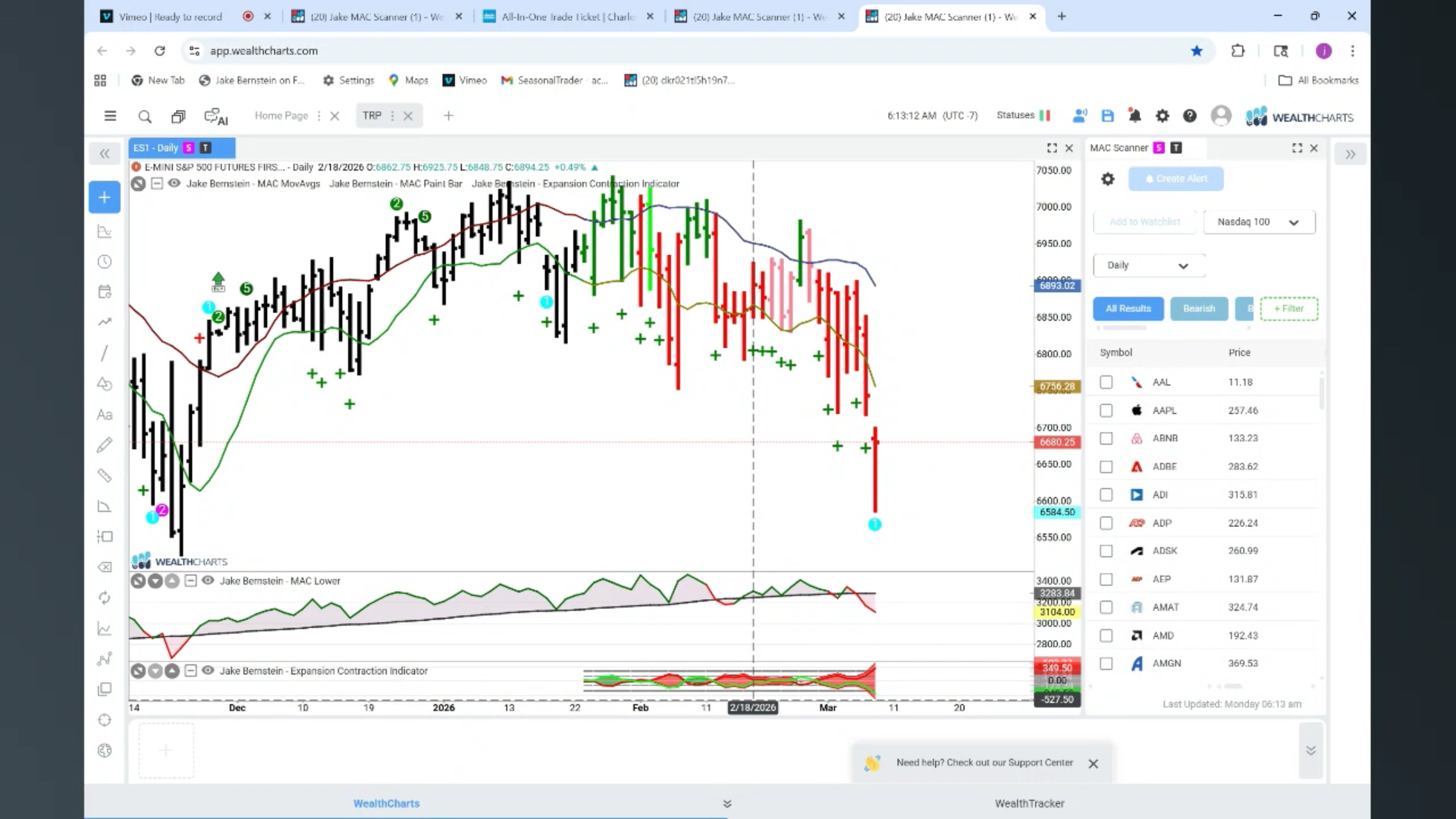This screenshot has height=819, width=1456.
Task: Open the search magnifier icon
Action: pos(145,116)
